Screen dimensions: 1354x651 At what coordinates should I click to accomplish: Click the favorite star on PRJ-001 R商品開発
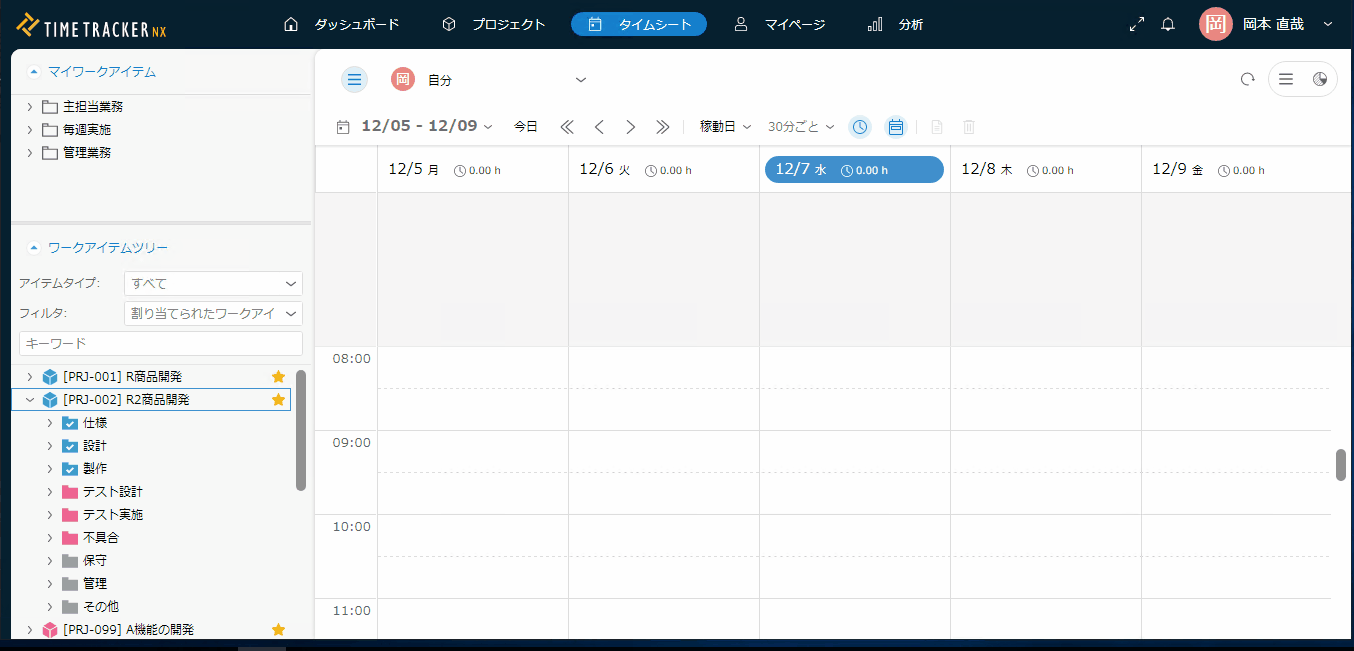[x=279, y=377]
